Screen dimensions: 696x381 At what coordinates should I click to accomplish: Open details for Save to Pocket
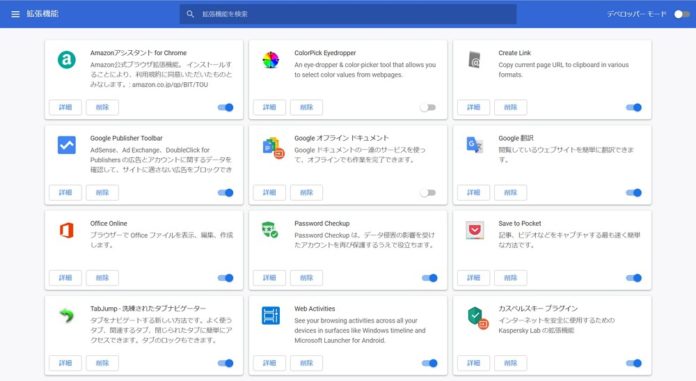click(x=474, y=278)
